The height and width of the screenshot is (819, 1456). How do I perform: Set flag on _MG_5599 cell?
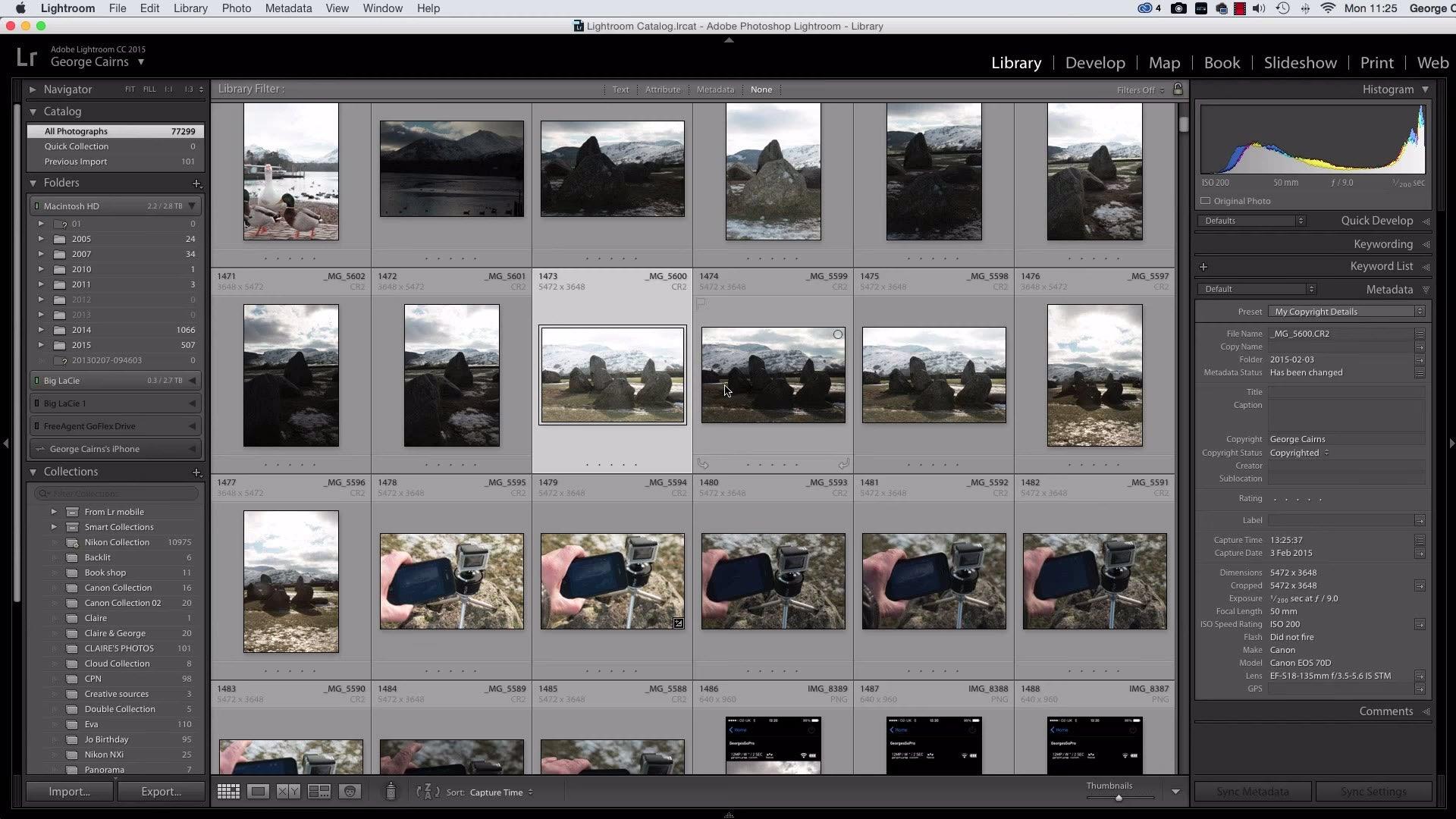[x=701, y=304]
